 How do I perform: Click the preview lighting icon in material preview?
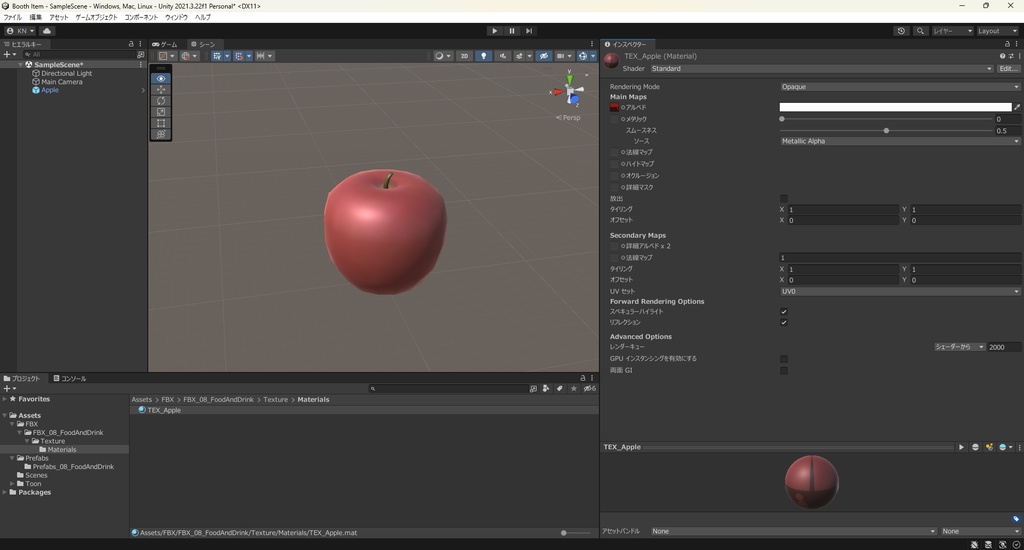coord(989,447)
